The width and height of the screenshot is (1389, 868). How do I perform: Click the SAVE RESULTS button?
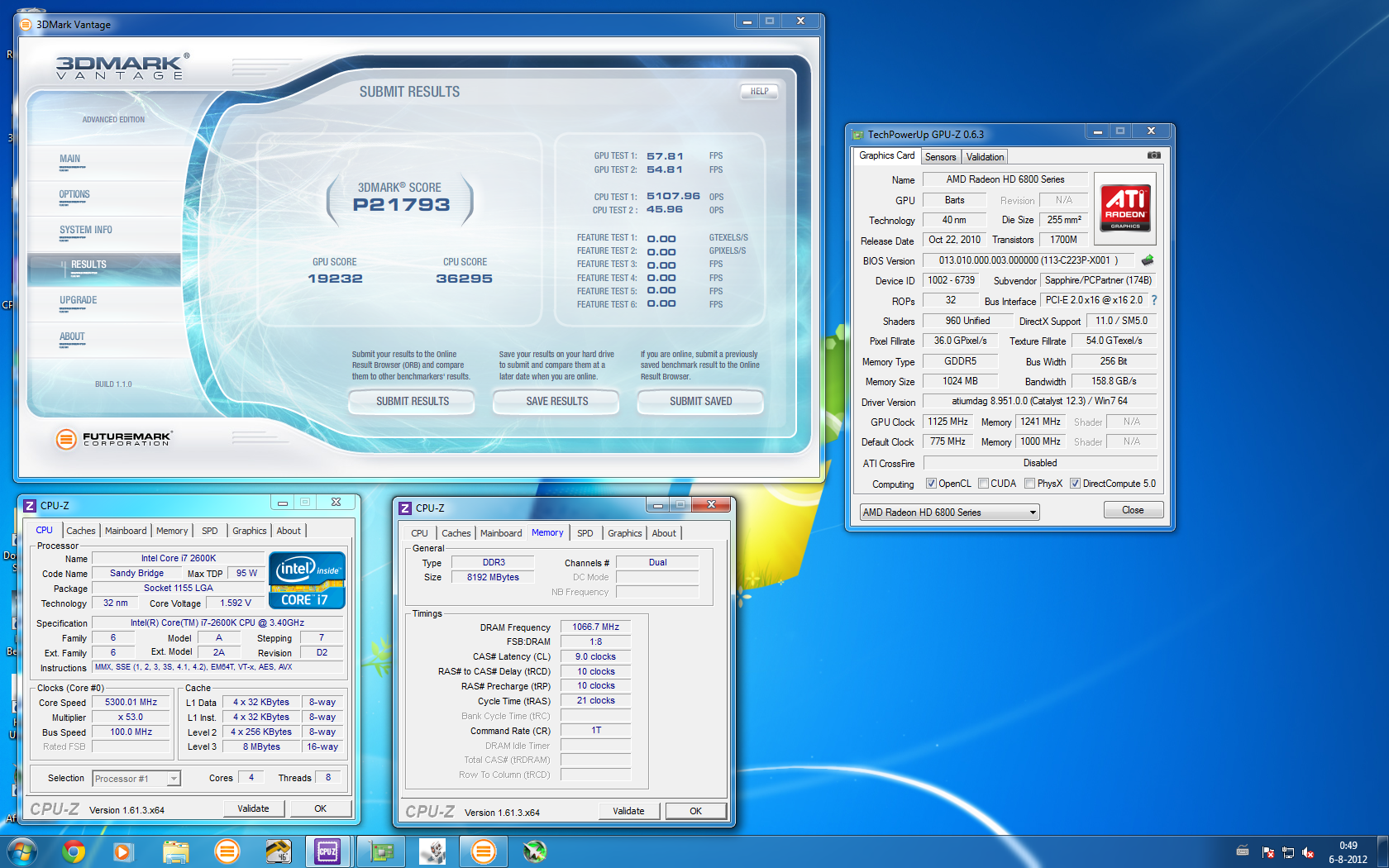point(556,402)
